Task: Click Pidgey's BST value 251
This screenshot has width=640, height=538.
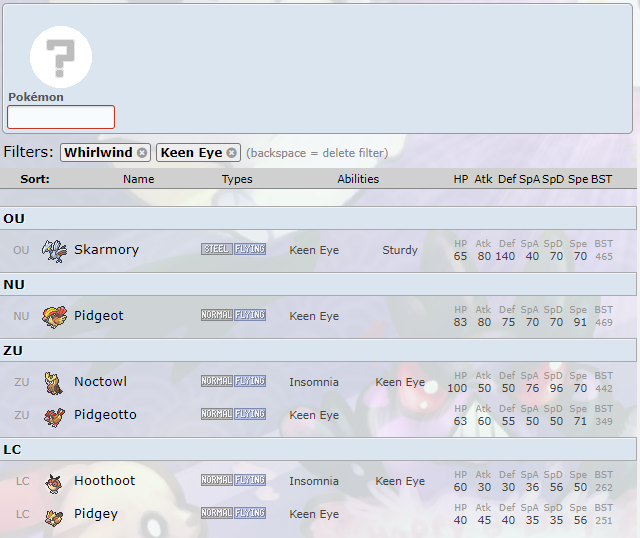Action: point(604,521)
